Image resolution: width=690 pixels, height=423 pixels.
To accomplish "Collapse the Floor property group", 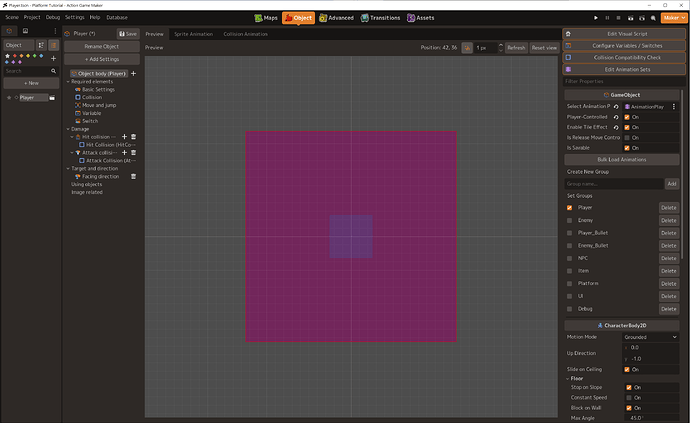I will pos(568,379).
